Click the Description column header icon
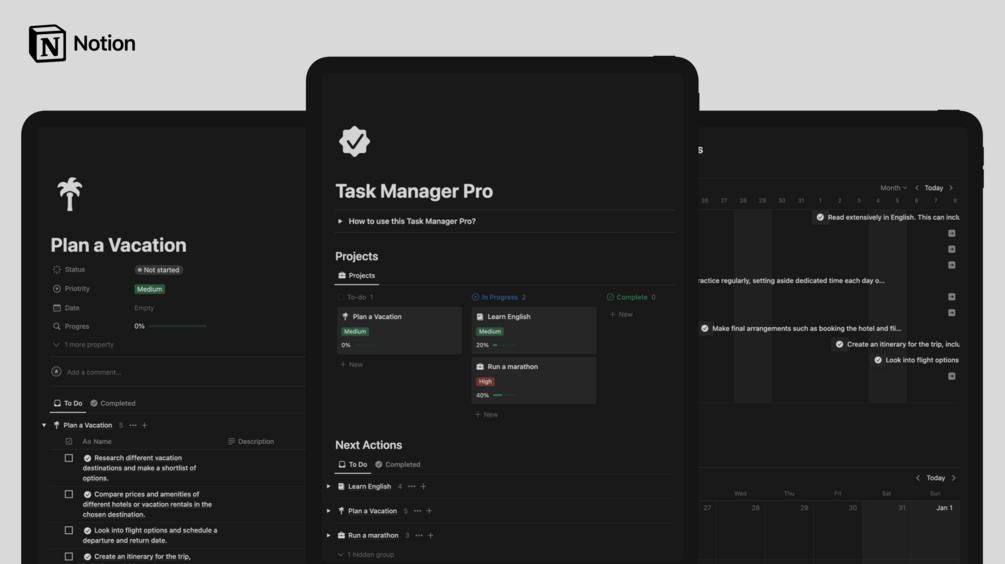1005x564 pixels. (x=231, y=442)
